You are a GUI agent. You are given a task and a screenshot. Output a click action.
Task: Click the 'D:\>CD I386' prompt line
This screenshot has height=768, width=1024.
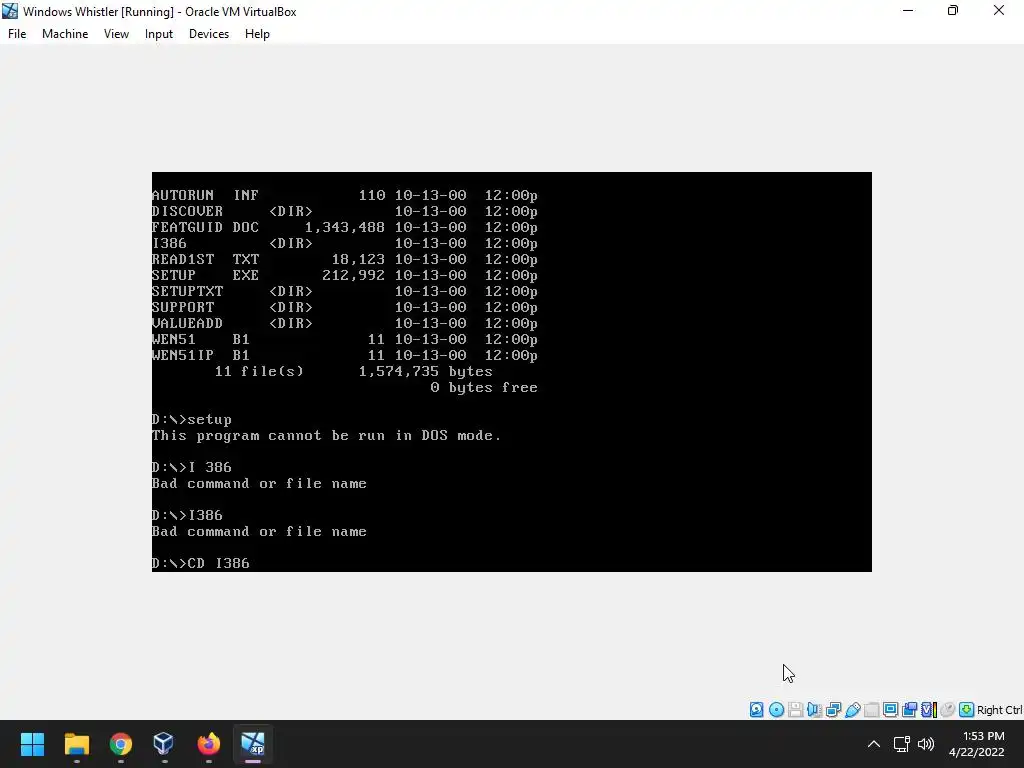[200, 563]
